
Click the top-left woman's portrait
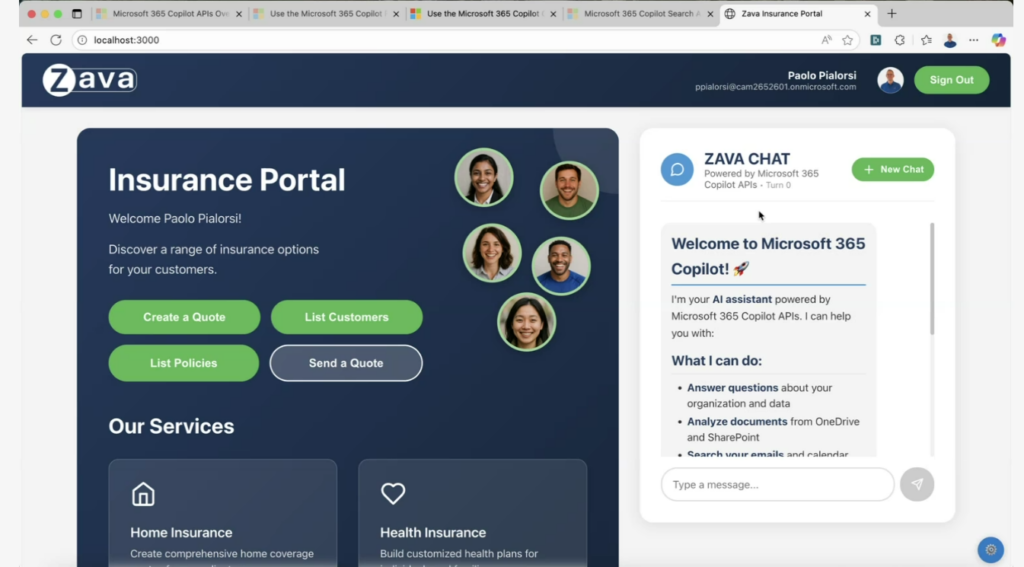pos(484,177)
